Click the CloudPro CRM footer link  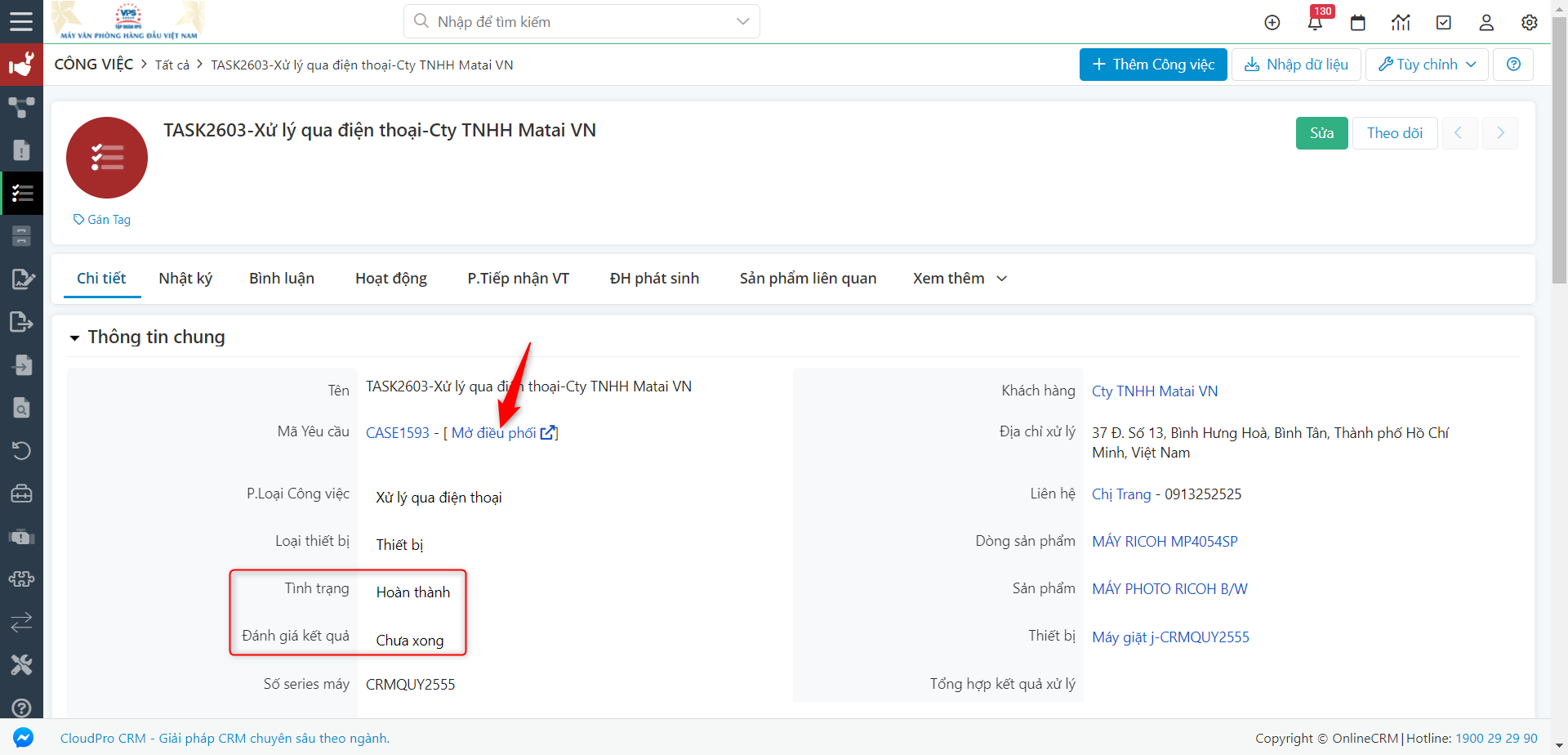coord(225,738)
